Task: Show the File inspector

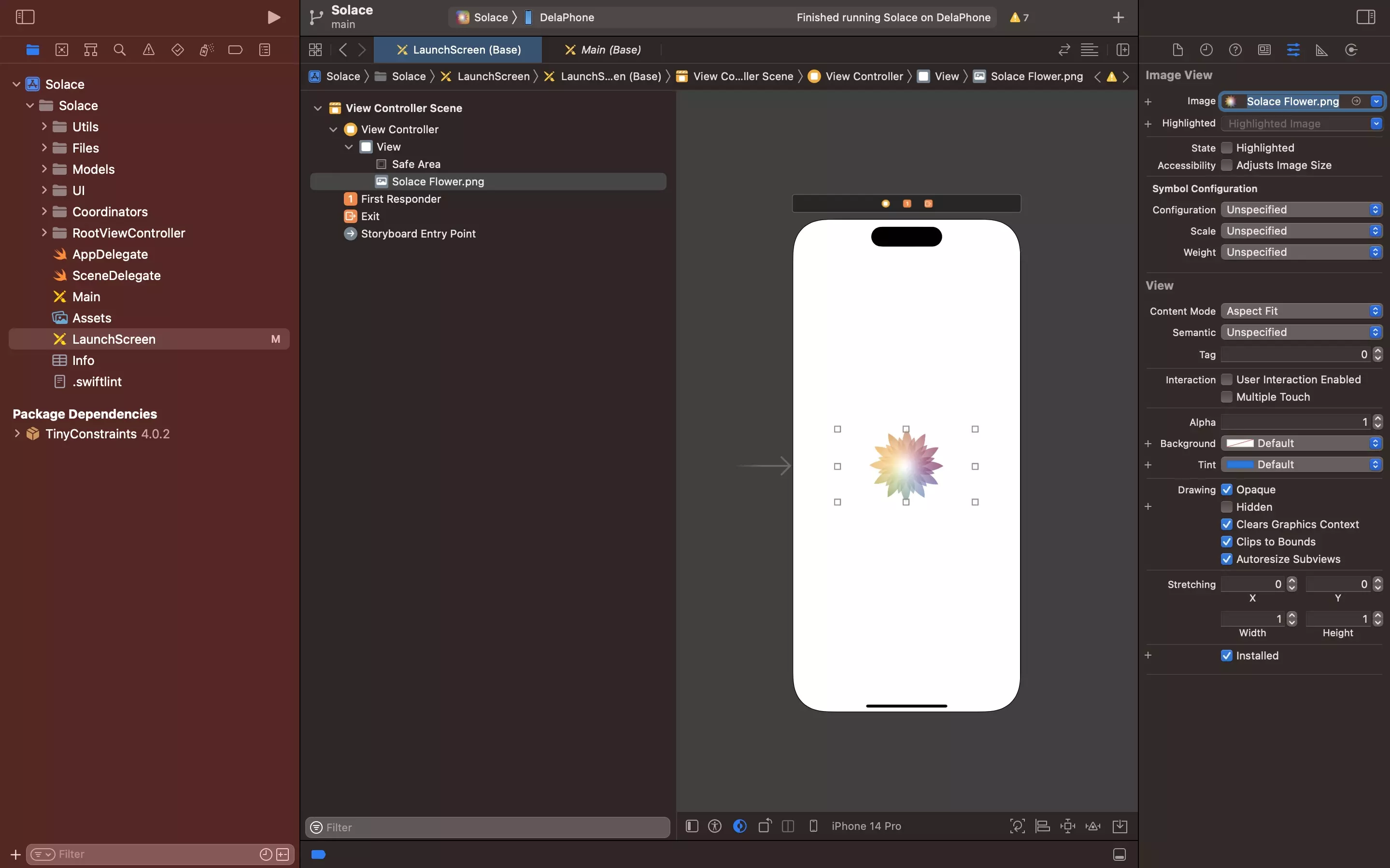Action: (x=1177, y=50)
